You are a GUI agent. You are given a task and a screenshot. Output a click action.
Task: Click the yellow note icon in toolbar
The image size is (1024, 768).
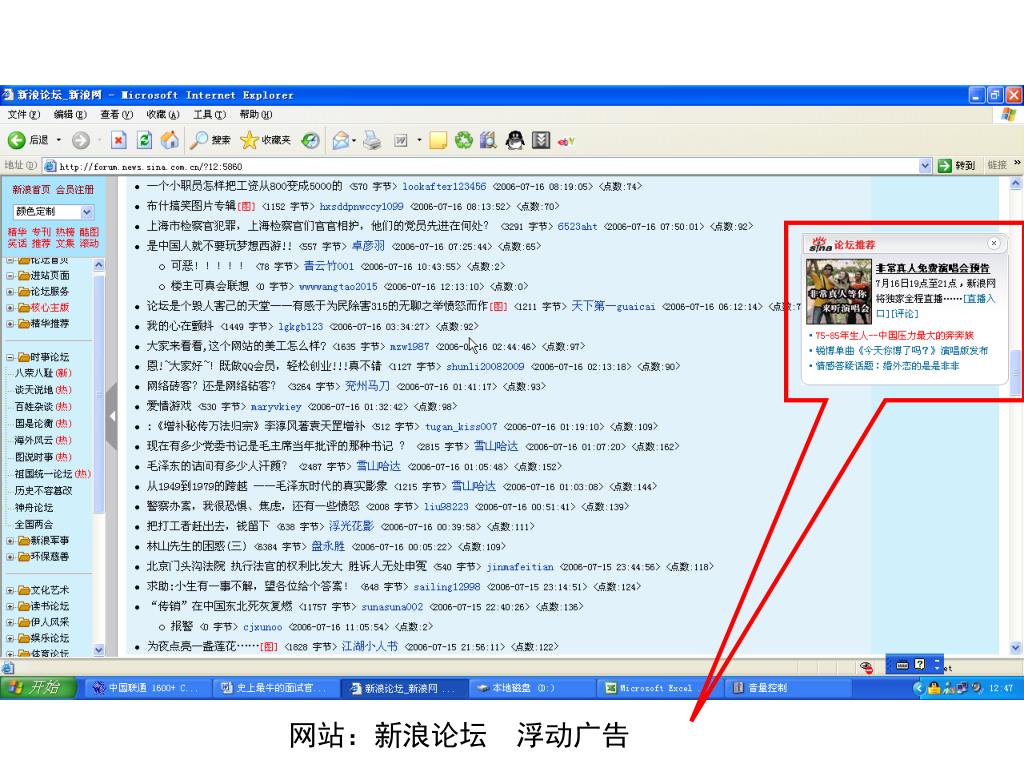(x=438, y=140)
